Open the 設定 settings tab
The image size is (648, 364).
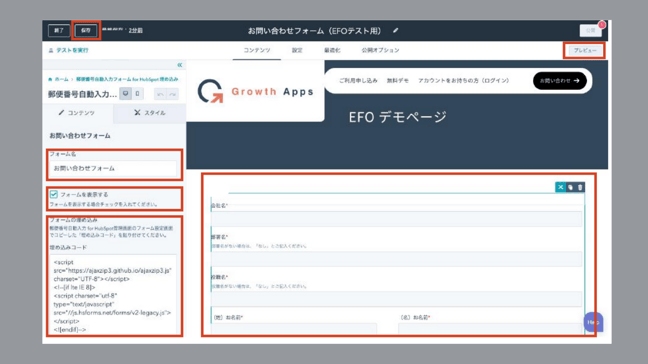pyautogui.click(x=297, y=50)
